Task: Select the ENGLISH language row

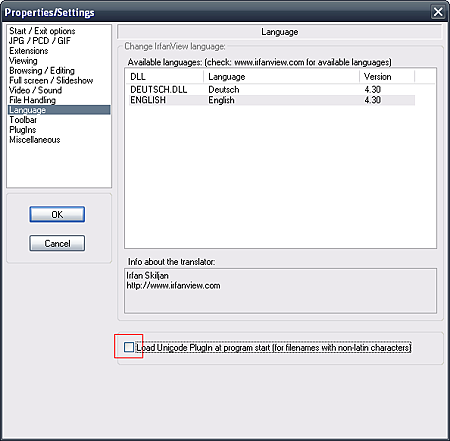Action: click(x=272, y=100)
